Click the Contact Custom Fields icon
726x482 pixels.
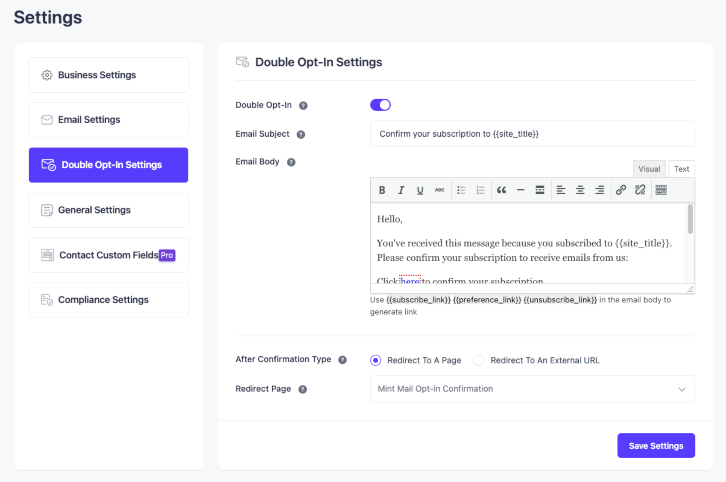pos(47,255)
